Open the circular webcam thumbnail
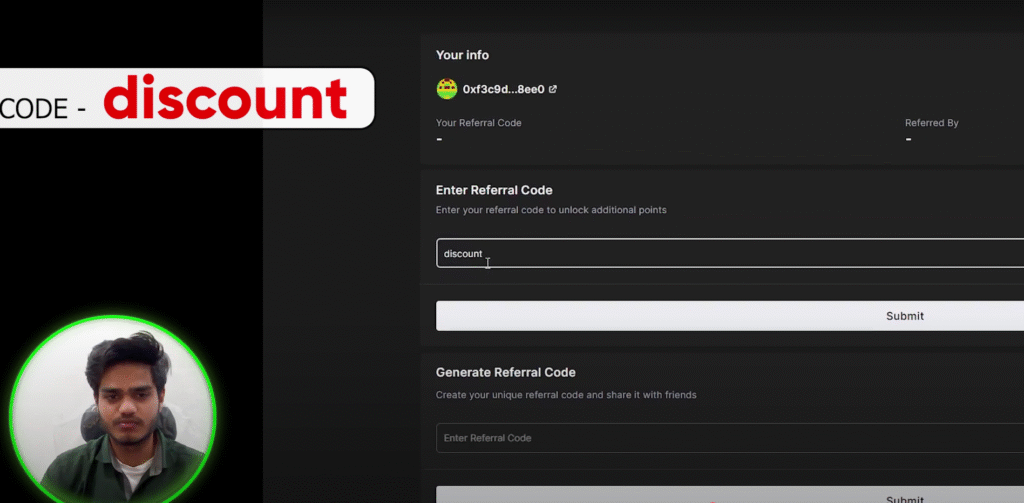 pyautogui.click(x=112, y=410)
